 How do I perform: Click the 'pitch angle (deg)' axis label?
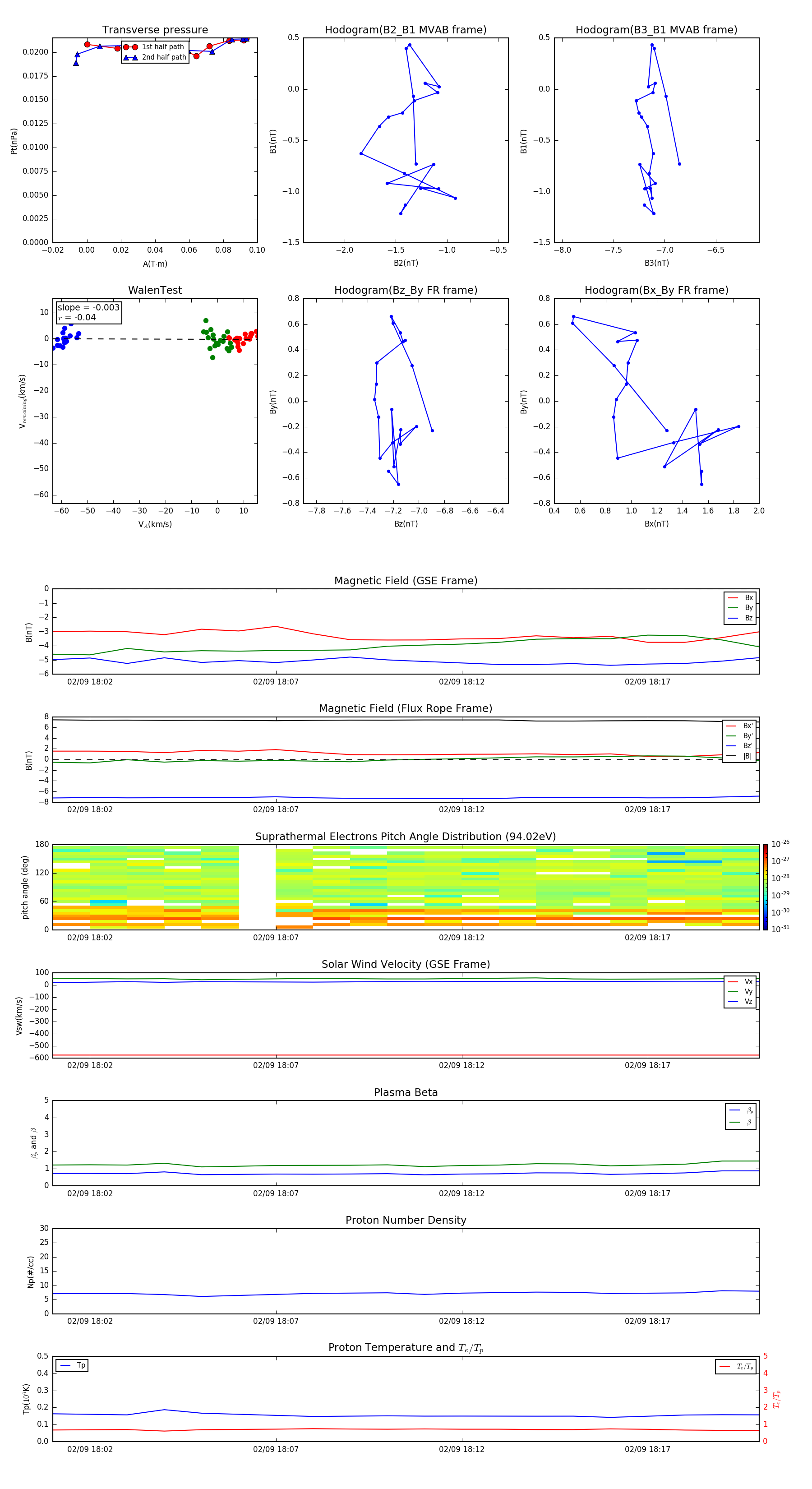click(25, 887)
